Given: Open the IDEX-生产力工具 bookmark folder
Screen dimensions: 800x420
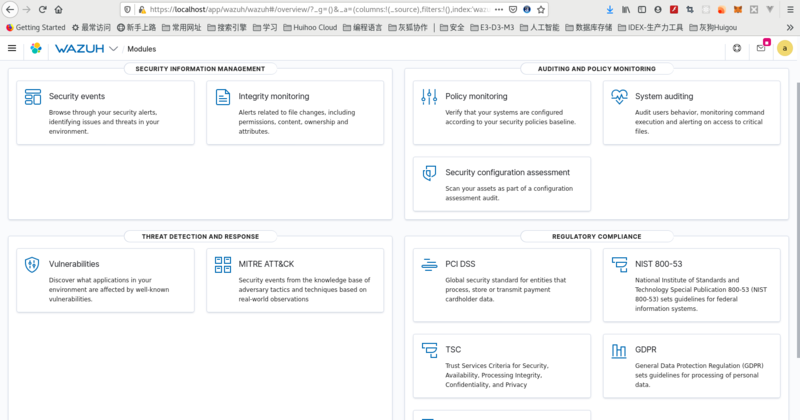Looking at the screenshot, I should [651, 28].
